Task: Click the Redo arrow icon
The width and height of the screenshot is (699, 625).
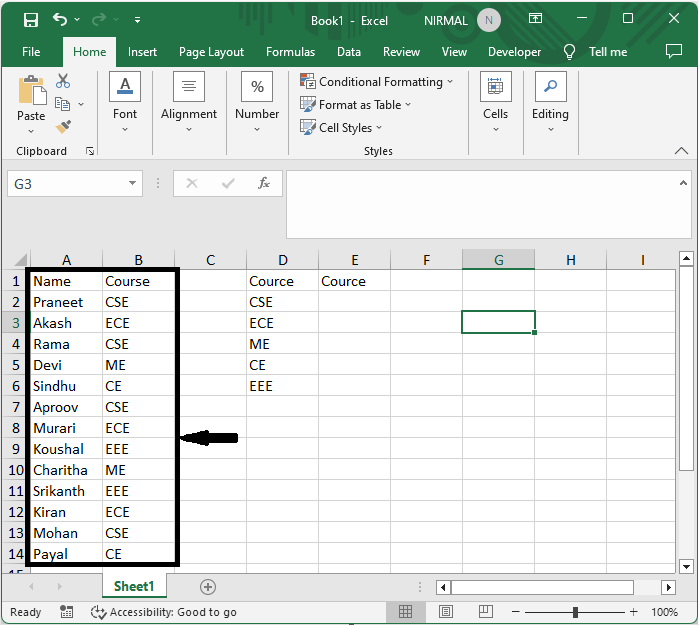Action: click(x=99, y=20)
